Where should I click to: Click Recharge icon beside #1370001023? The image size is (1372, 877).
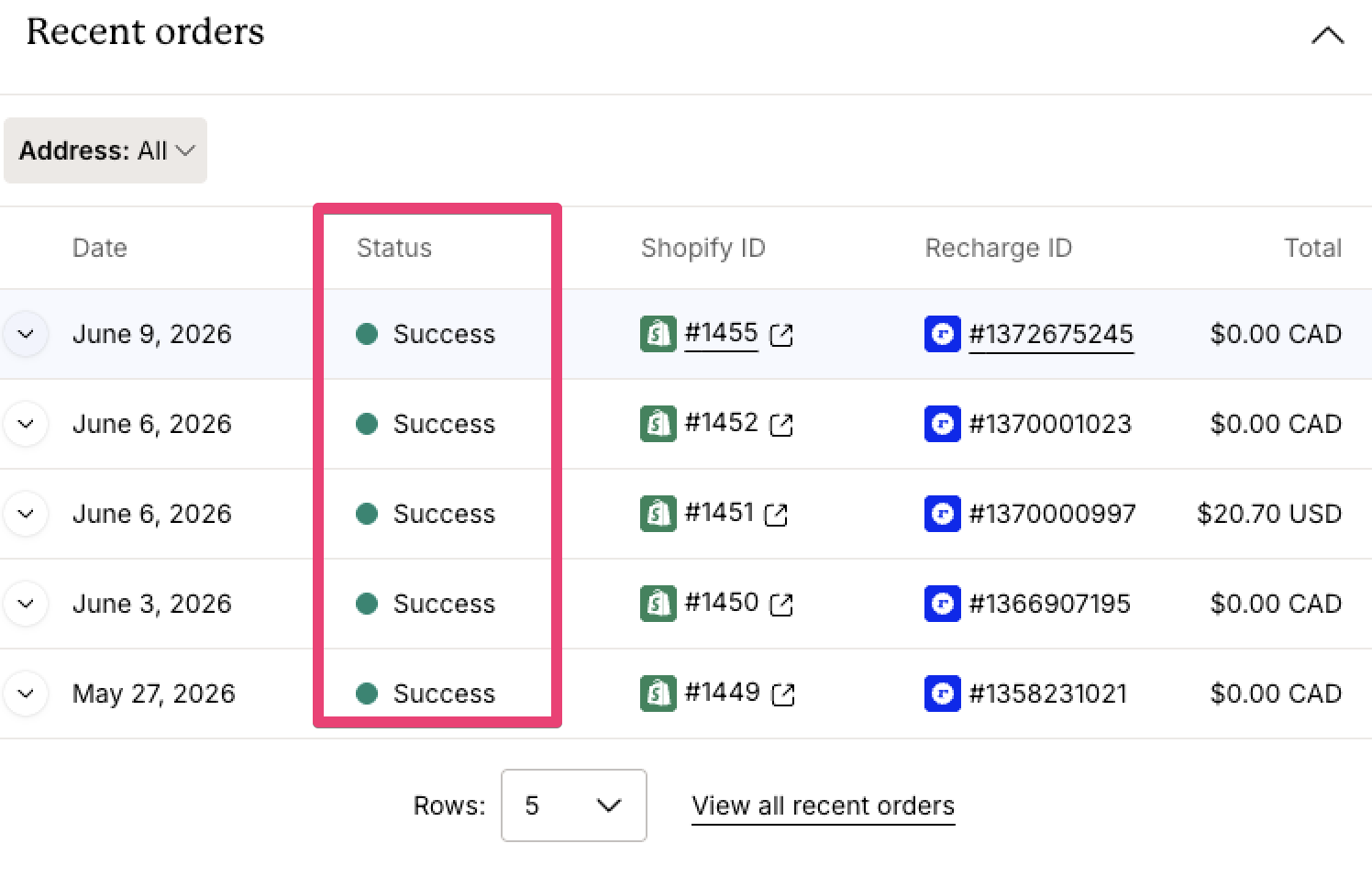pyautogui.click(x=943, y=424)
